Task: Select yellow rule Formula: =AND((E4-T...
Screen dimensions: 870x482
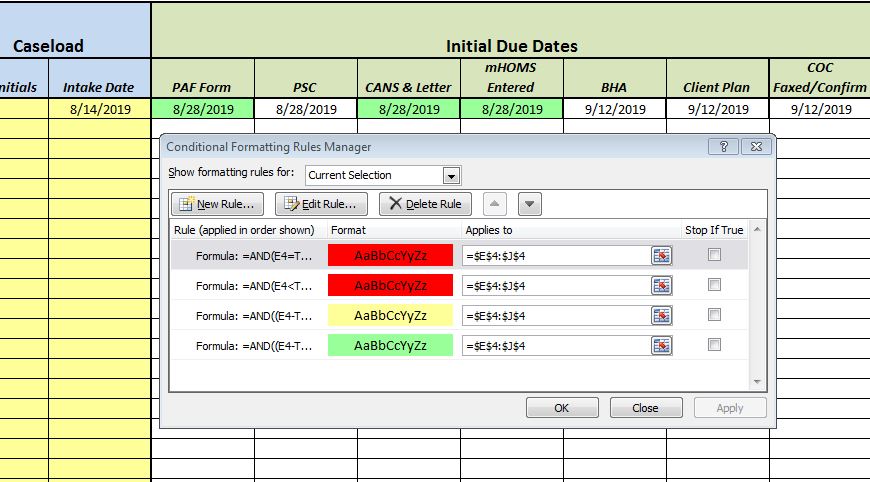Action: click(x=254, y=316)
